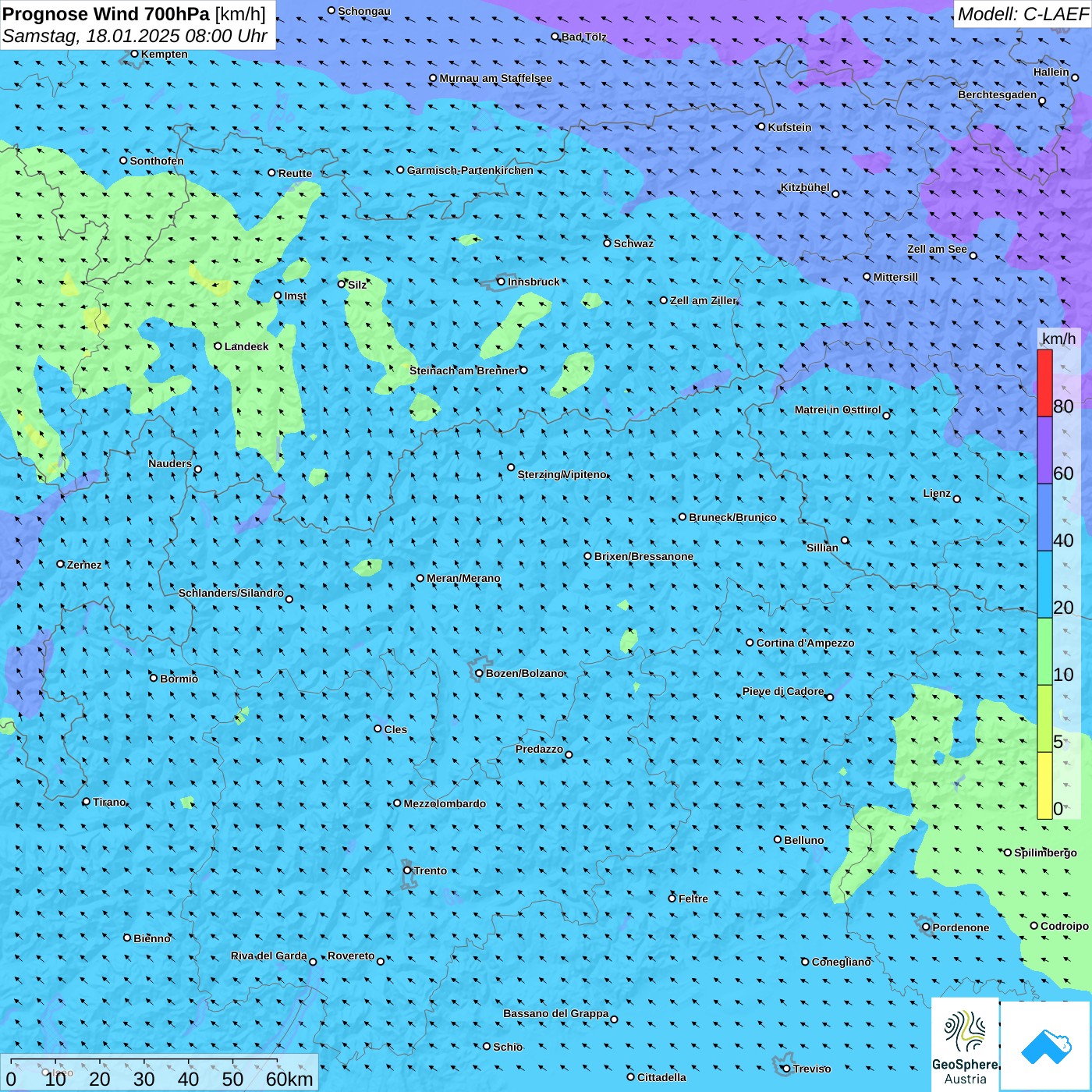This screenshot has height=1092, width=1092.
Task: Click the 'Bassano del Grappa' label
Action: pyautogui.click(x=555, y=1013)
